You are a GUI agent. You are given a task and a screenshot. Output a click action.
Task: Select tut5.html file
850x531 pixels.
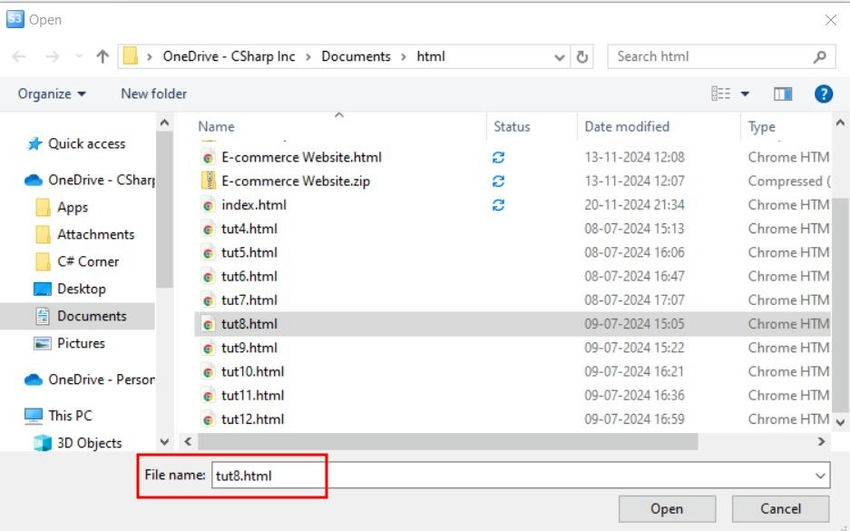tap(249, 252)
